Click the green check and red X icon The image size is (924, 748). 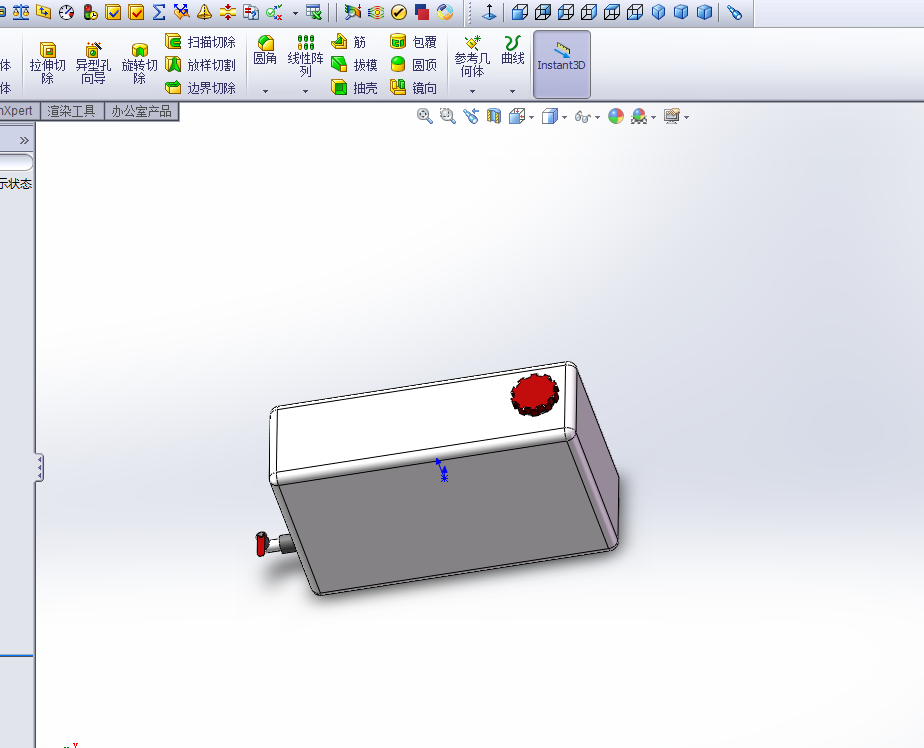(x=274, y=12)
